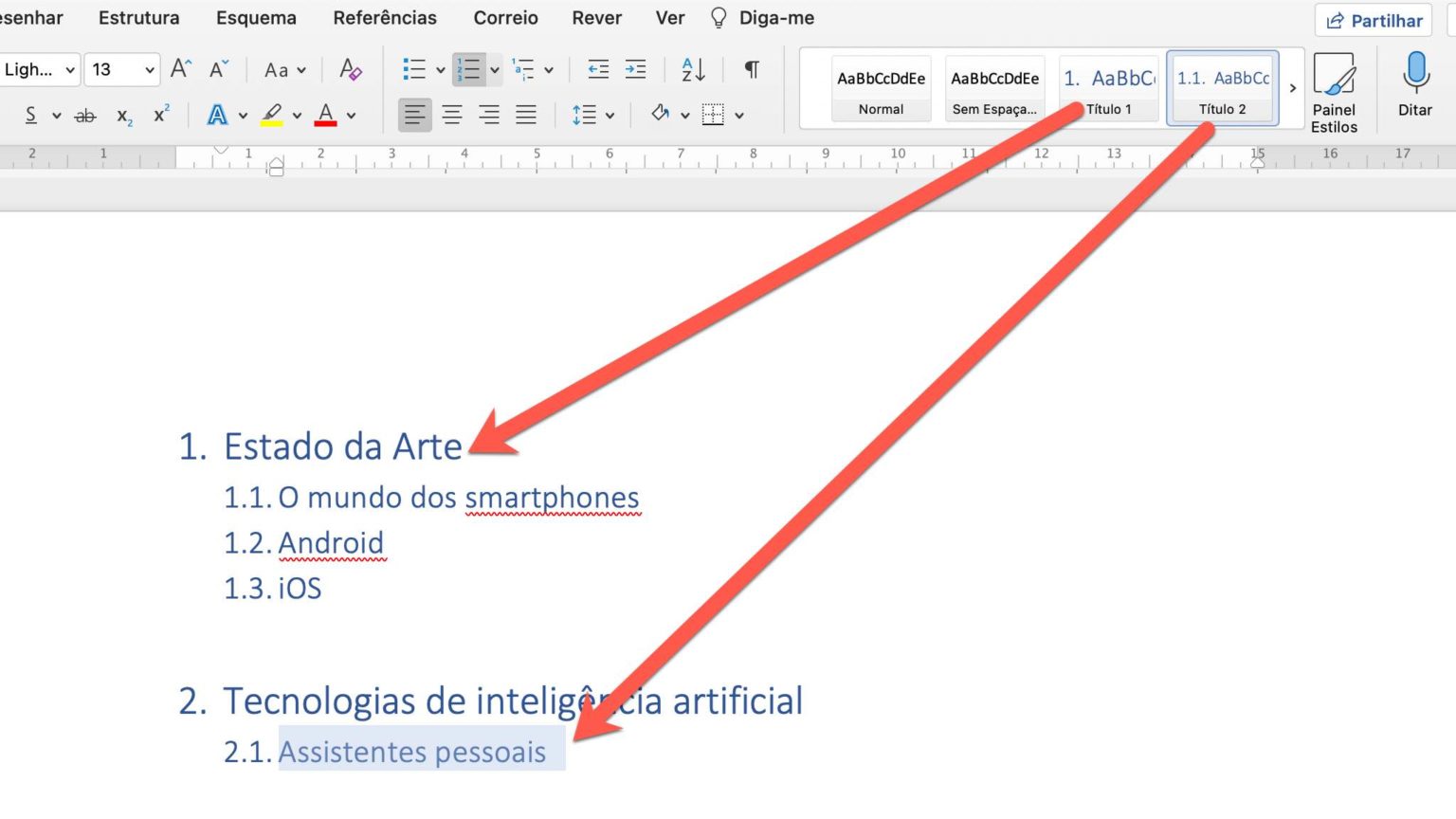The height and width of the screenshot is (819, 1456).
Task: Click the Partilhar share button
Action: [1374, 21]
